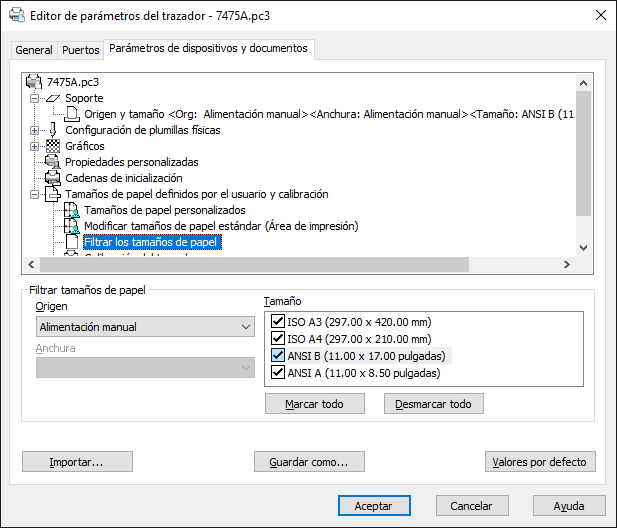Click the tree's vertical scrollbar thumb
The image size is (617, 528).
pos(584,153)
